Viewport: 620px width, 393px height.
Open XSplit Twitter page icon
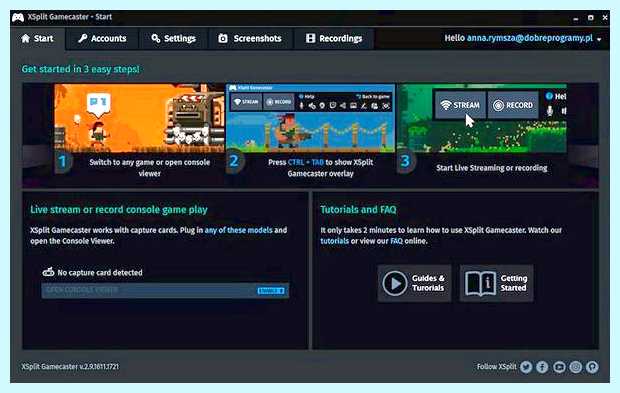tap(526, 367)
